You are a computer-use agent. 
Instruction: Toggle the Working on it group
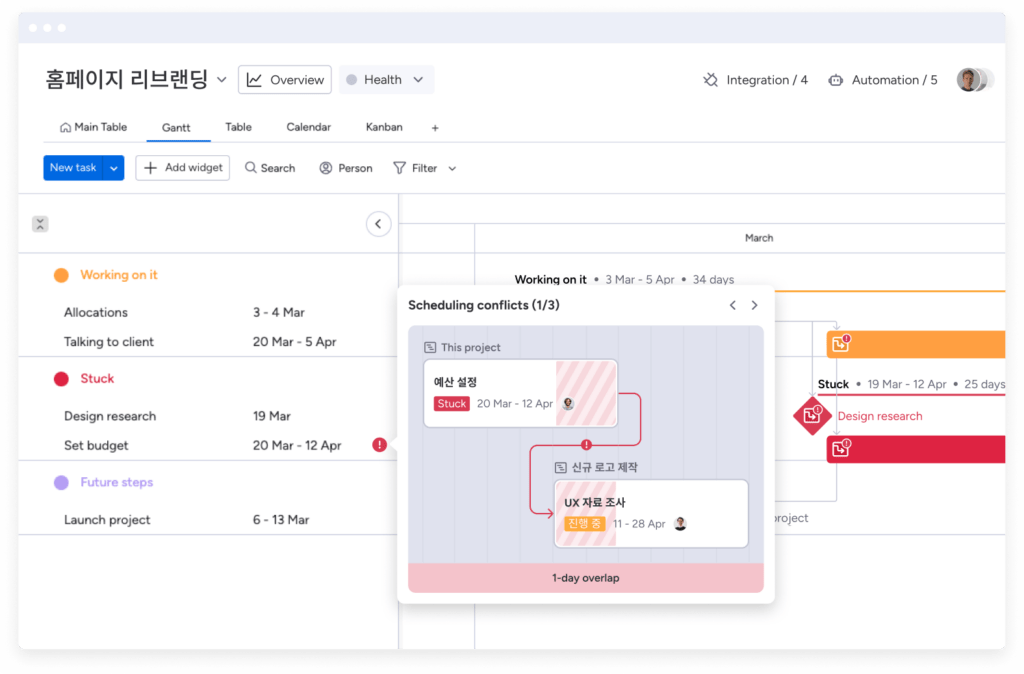(x=61, y=275)
